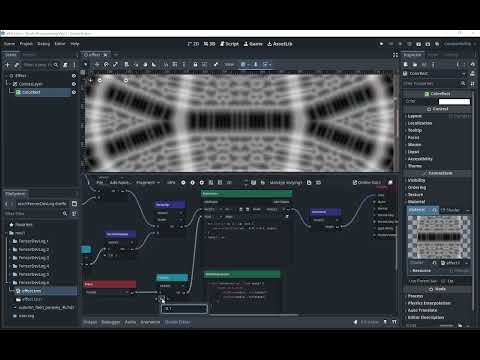Click the Online Docs link

pyautogui.click(x=367, y=183)
